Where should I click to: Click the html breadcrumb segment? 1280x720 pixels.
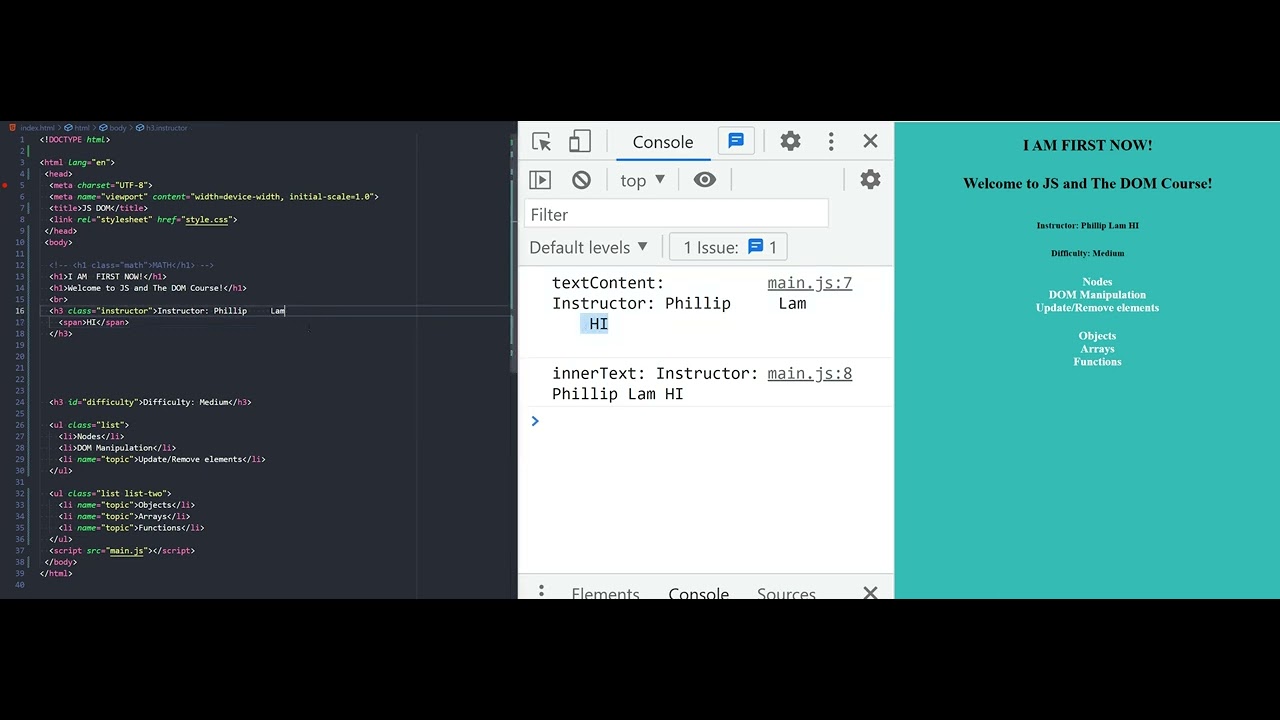pos(81,128)
